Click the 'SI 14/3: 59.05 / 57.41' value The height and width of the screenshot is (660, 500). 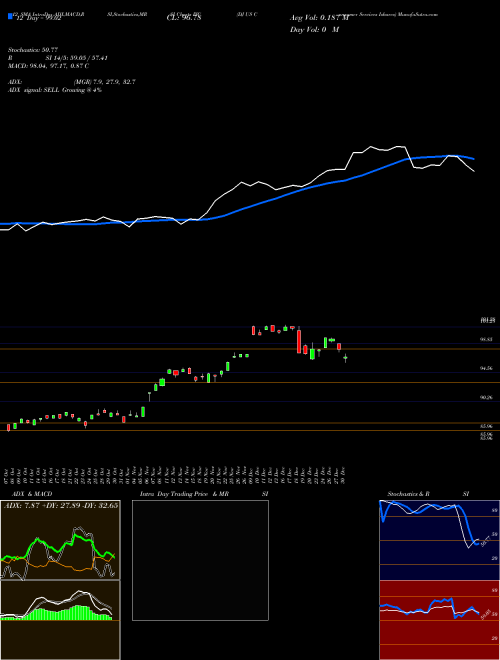[x=77, y=58]
